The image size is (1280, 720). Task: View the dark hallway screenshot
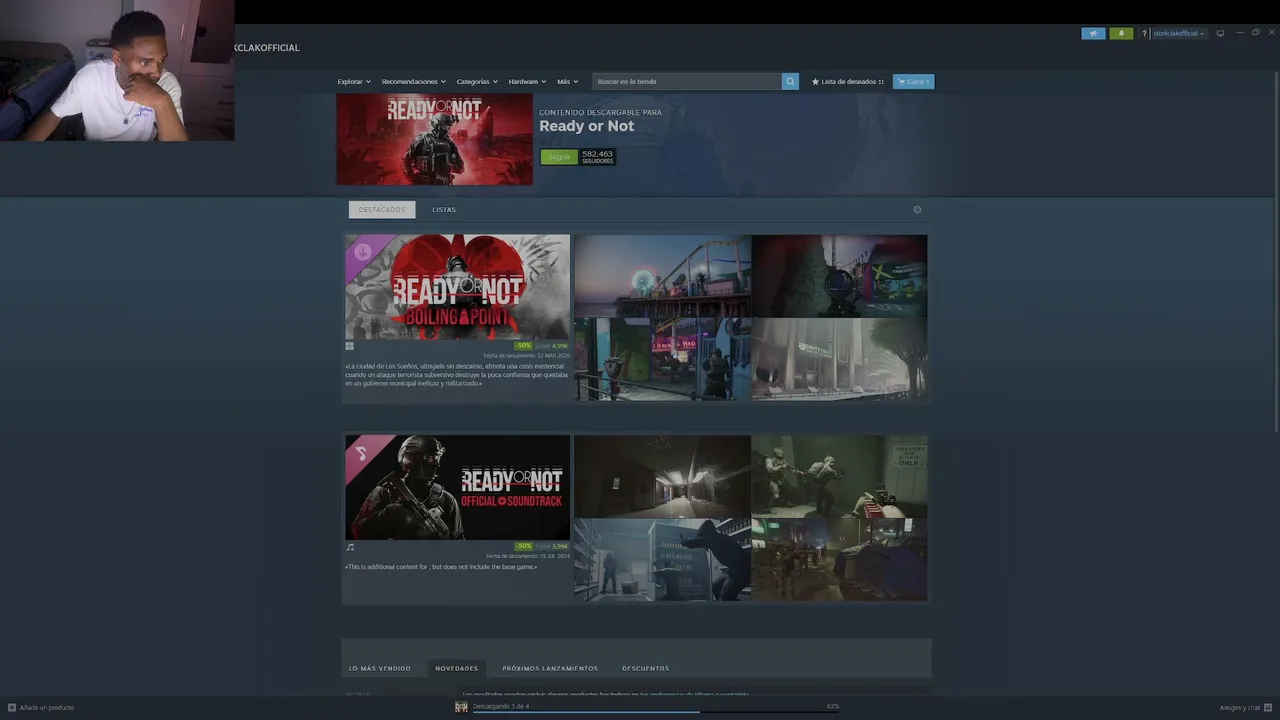point(662,476)
